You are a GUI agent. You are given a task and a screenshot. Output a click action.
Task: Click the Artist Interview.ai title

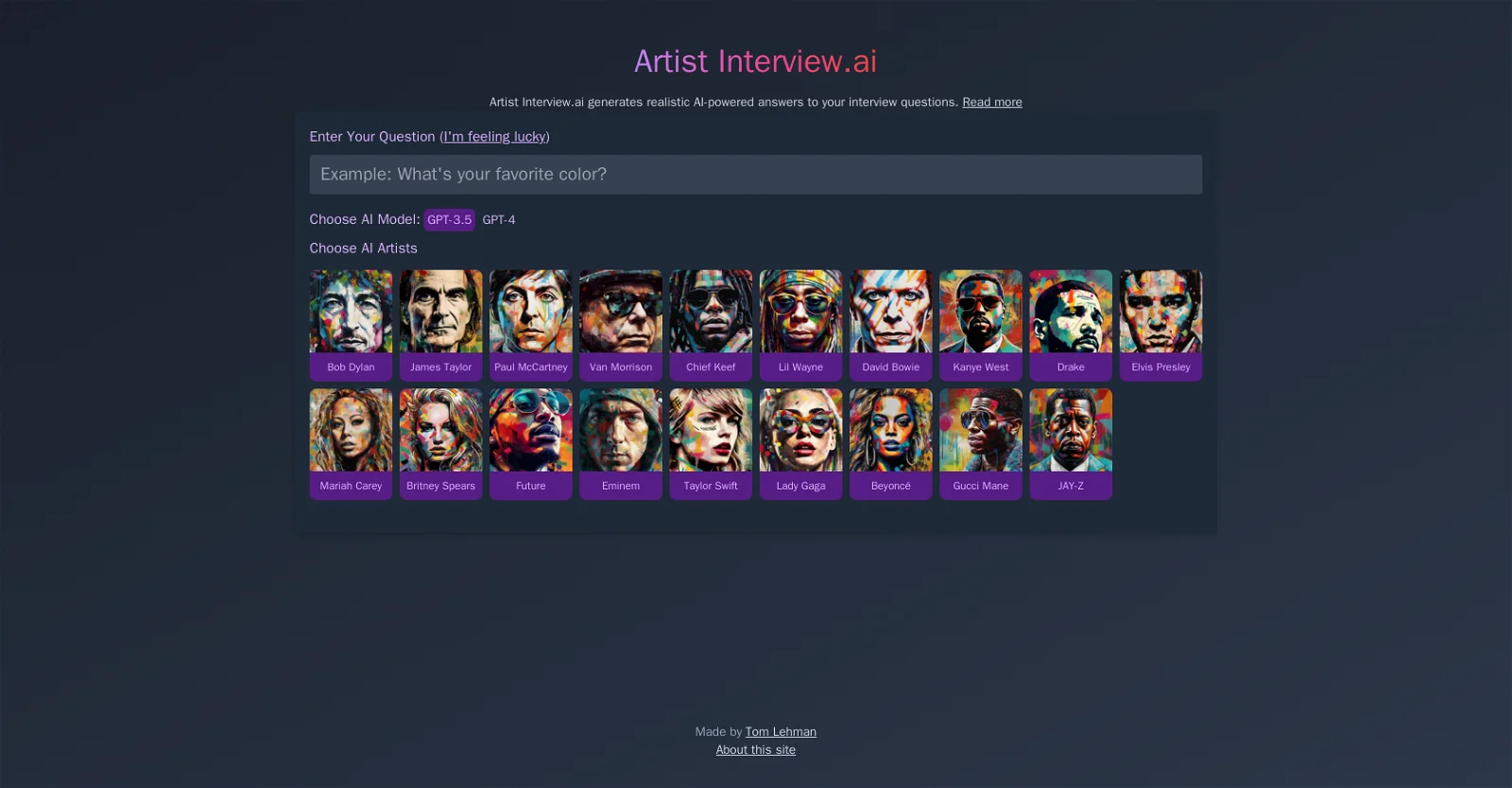click(x=756, y=61)
